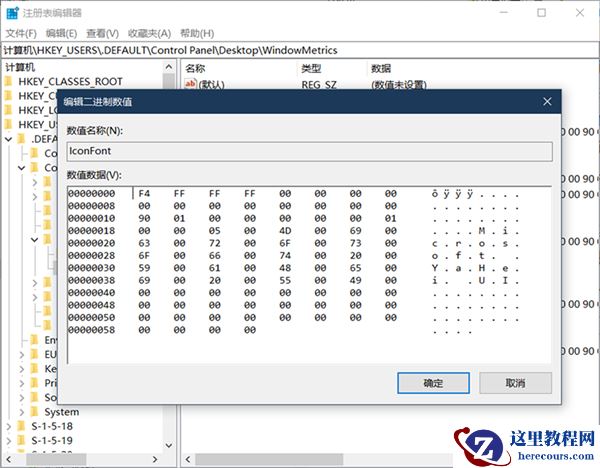Viewport: 600px width, 468px height.
Task: Click the HKEY_CLASSES_ROOT folder icon
Action: pyautogui.click(x=9, y=82)
